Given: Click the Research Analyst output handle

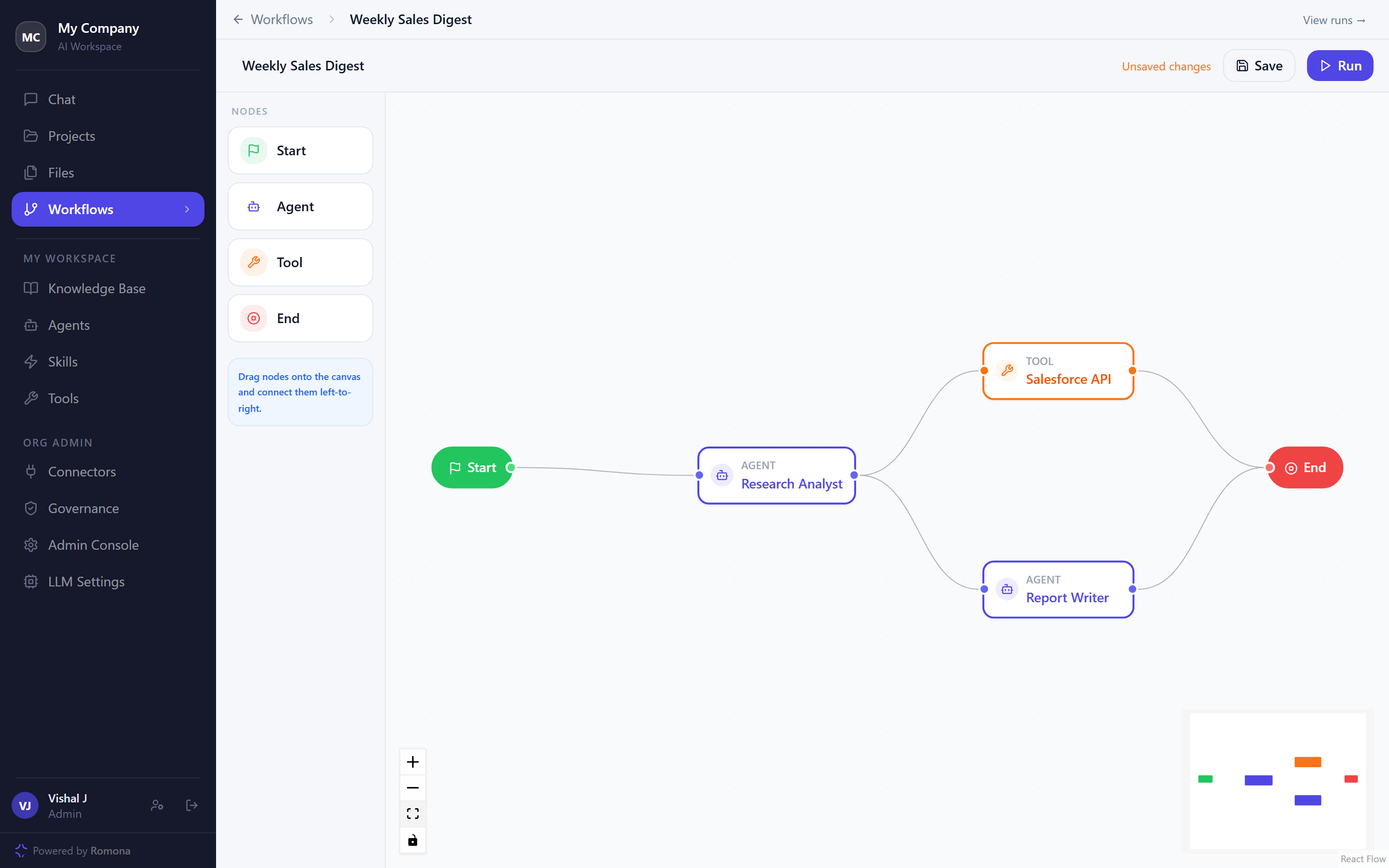Looking at the screenshot, I should coord(855,475).
